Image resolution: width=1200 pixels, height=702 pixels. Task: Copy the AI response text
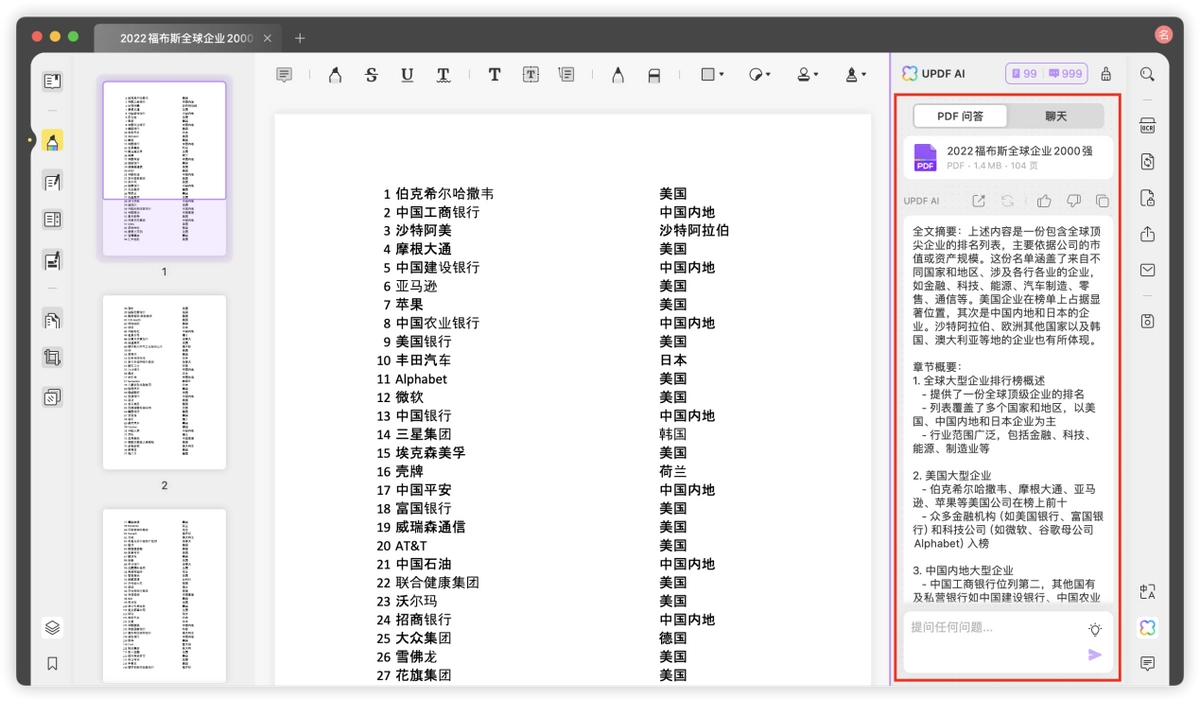click(x=1102, y=201)
